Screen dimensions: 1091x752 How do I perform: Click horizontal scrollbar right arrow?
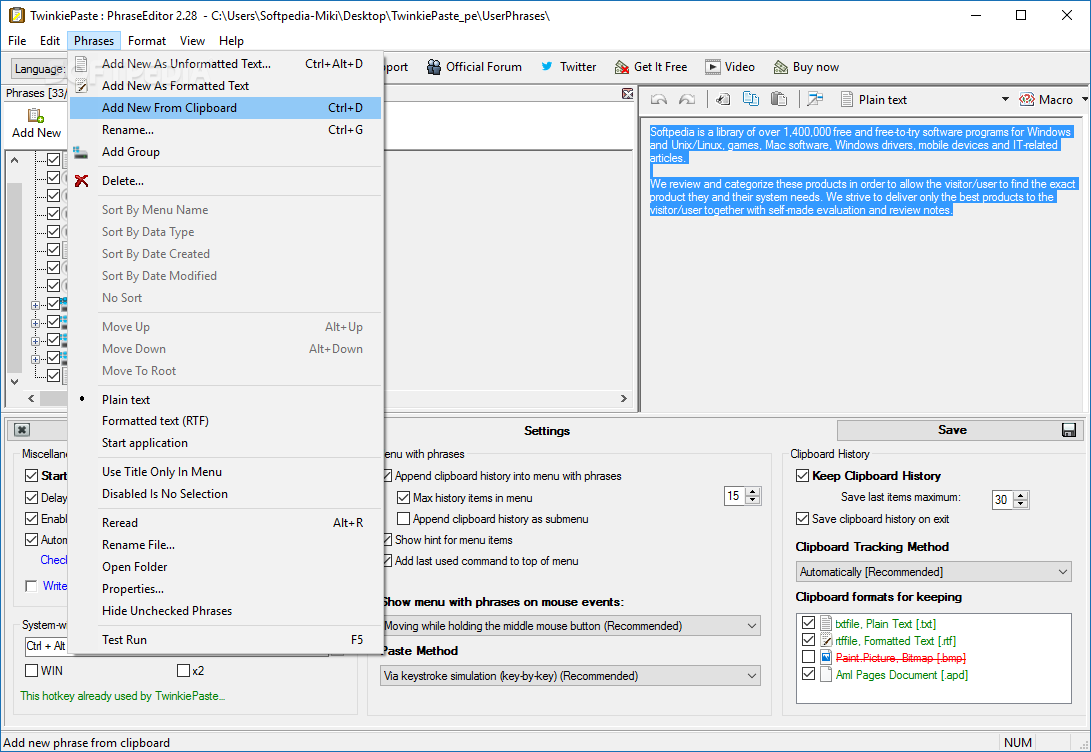tap(623, 399)
